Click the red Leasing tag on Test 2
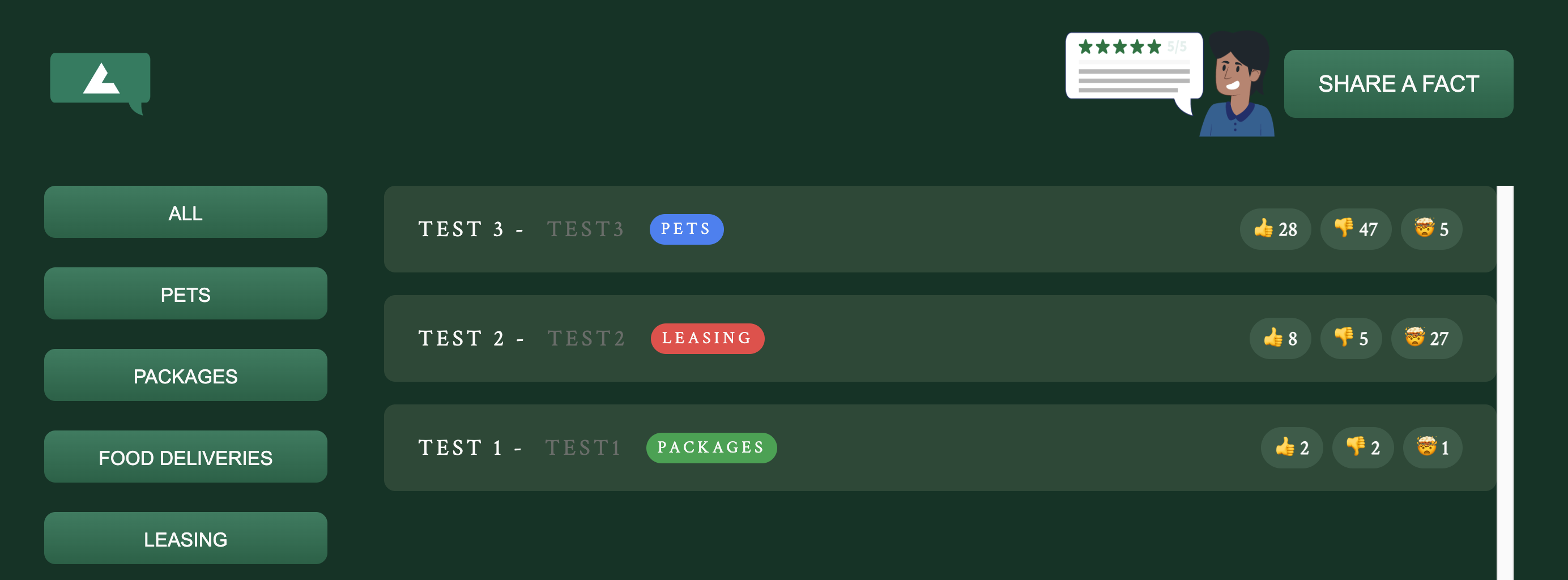This screenshot has width=1568, height=580. (707, 338)
